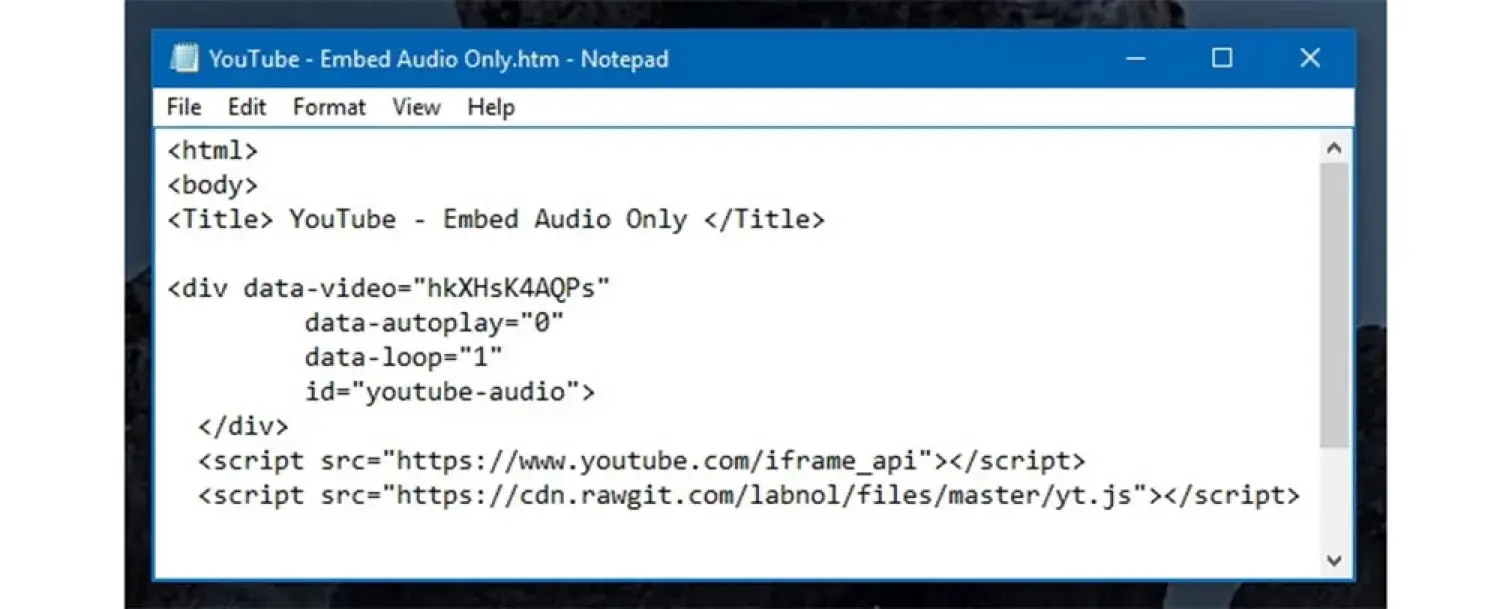Click the vertical scrollbar thumb
The width and height of the screenshot is (1500, 609).
[1334, 305]
